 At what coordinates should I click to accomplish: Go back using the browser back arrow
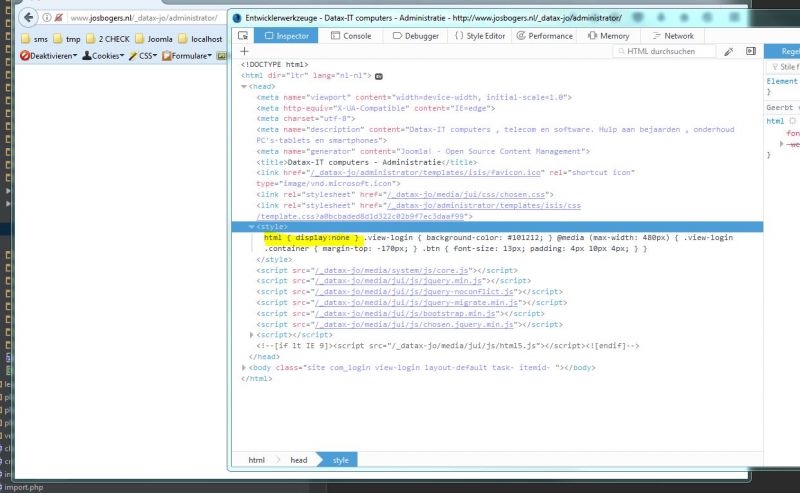point(29,18)
